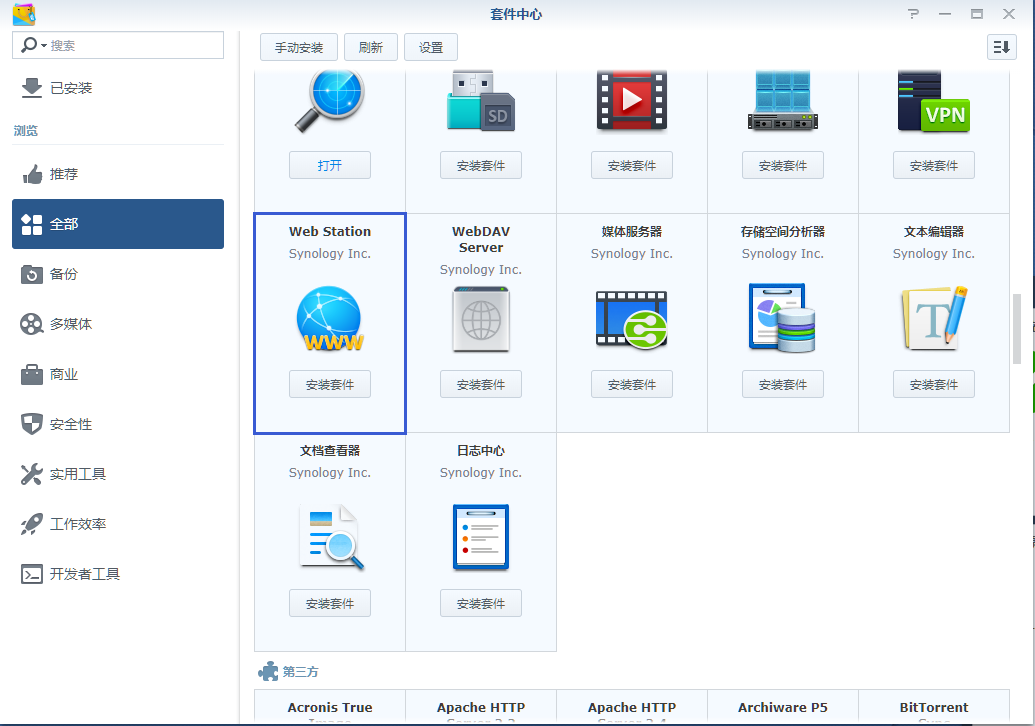
Task: Click 安装套件 under 媒体服务器
Action: [x=632, y=384]
